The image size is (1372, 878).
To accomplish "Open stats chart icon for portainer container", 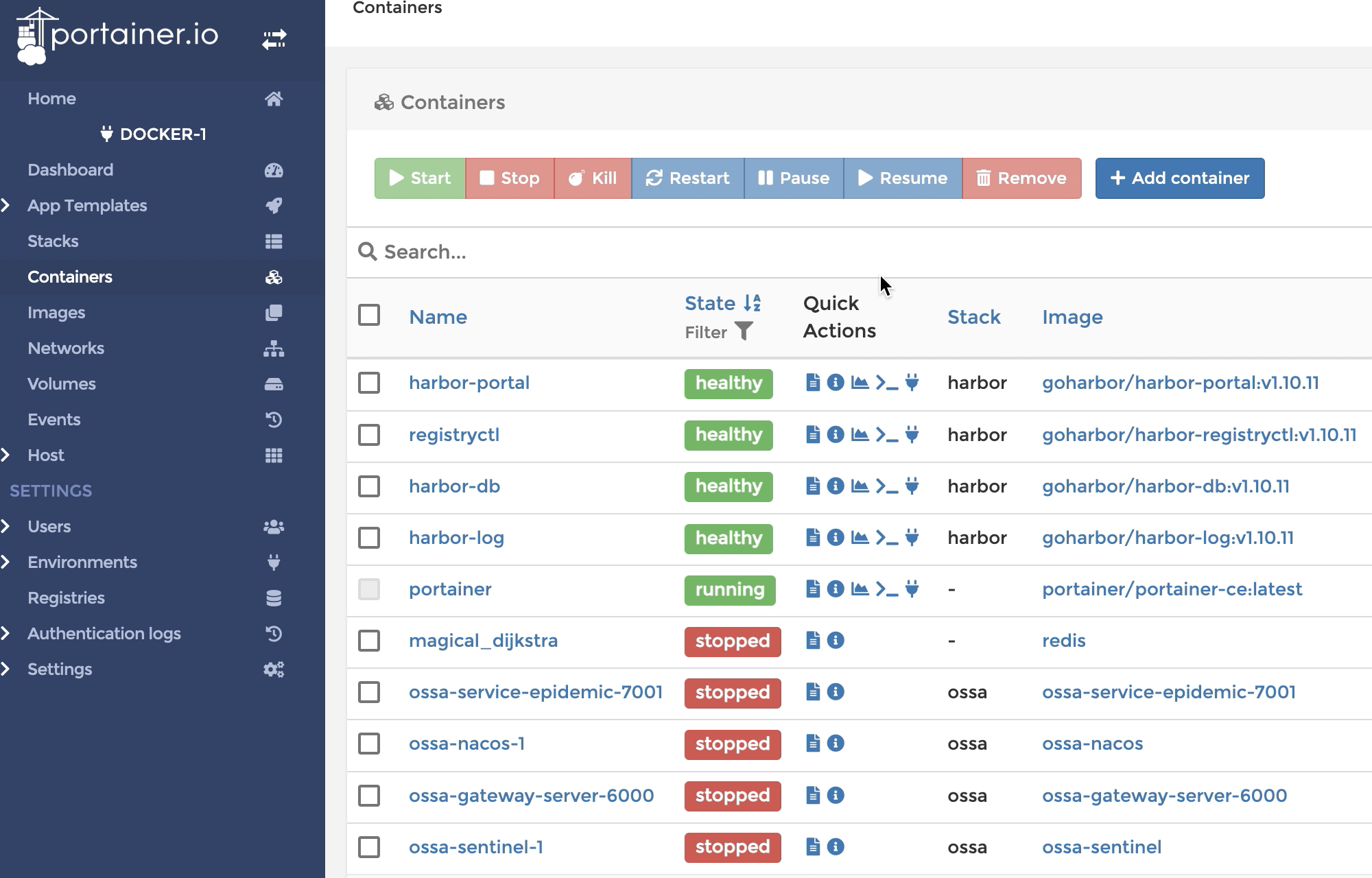I will click(x=860, y=589).
